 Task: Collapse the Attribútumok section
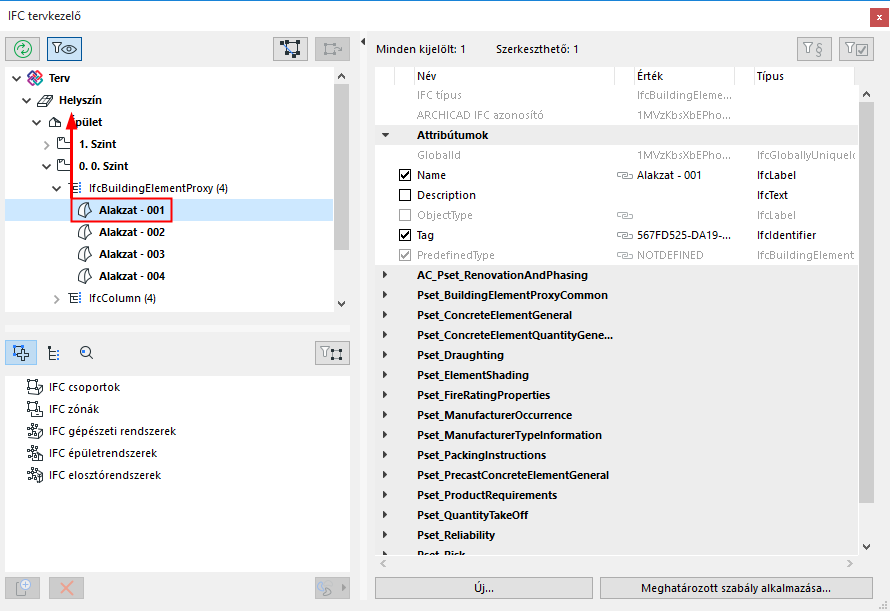(385, 135)
